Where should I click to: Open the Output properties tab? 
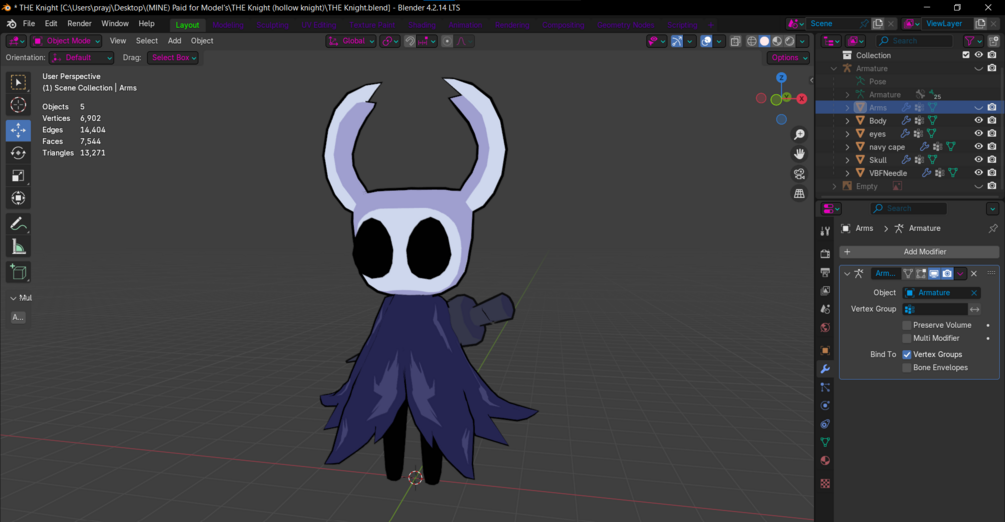pos(825,273)
